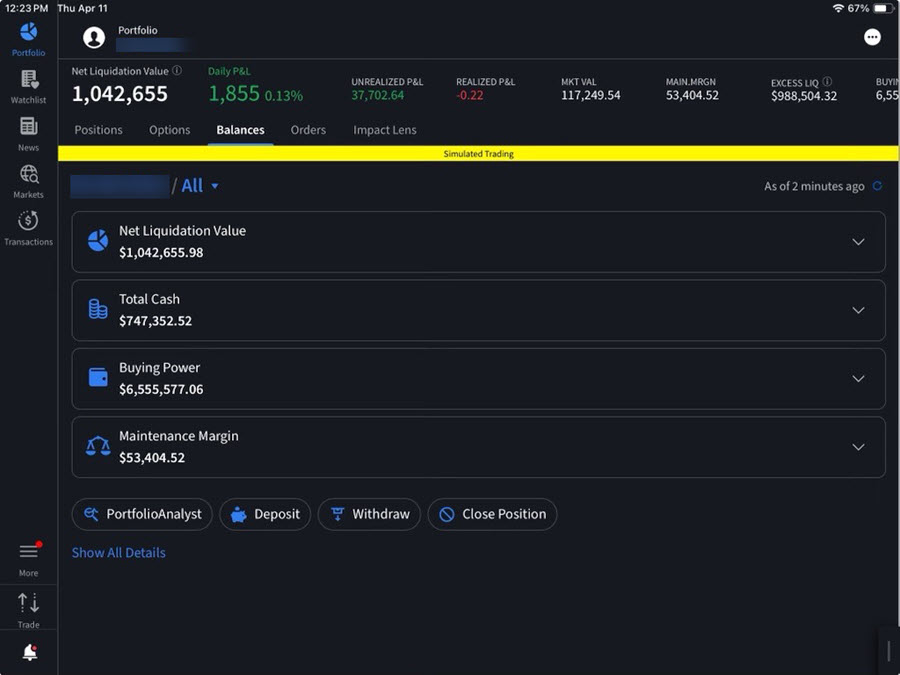Select the Balances tab
The image size is (900, 675).
click(x=240, y=130)
